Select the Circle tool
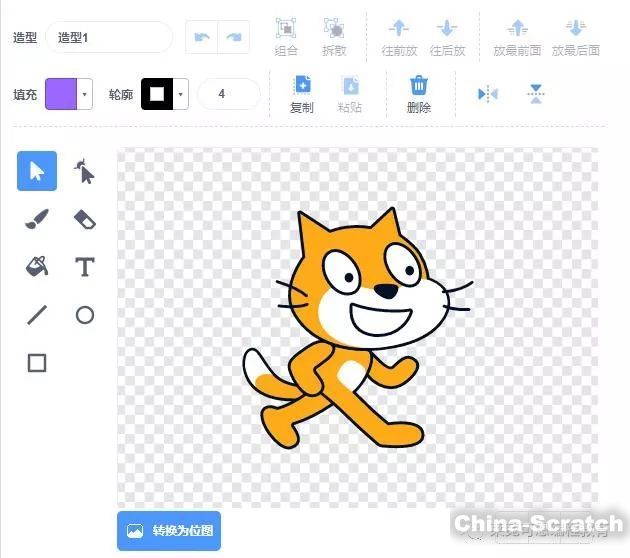Screen dimensions: 630x558 (85, 315)
